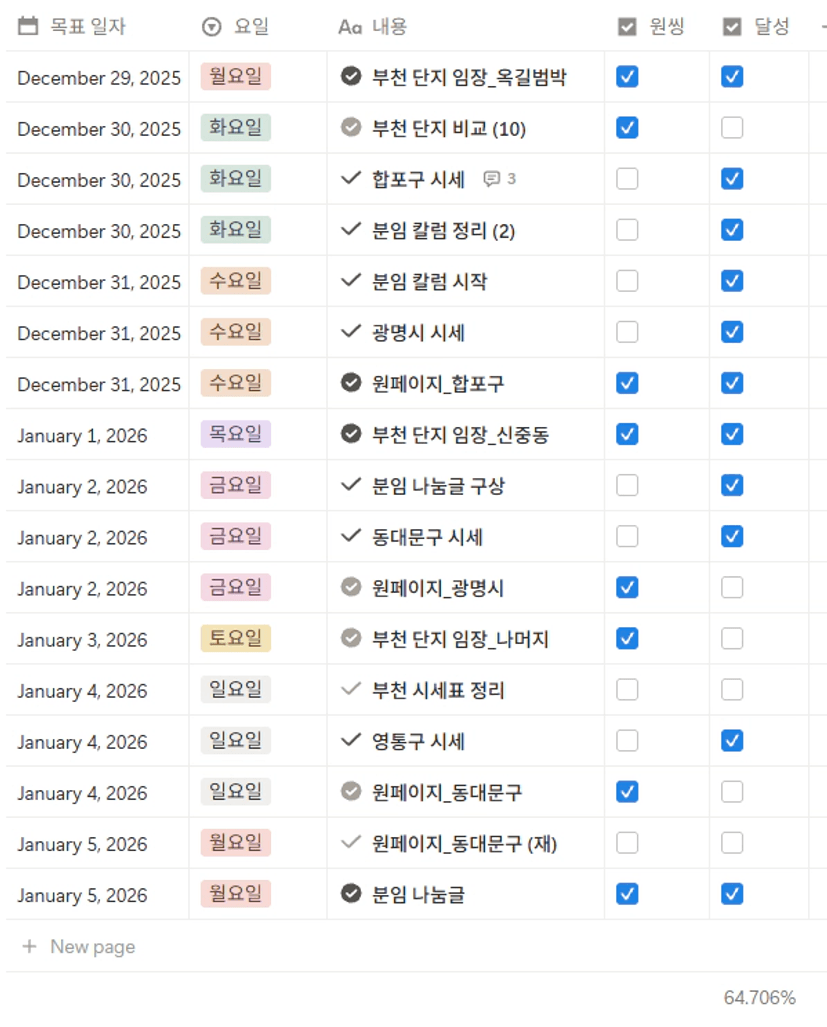Click the Aa text icon beside 내용

350,27
